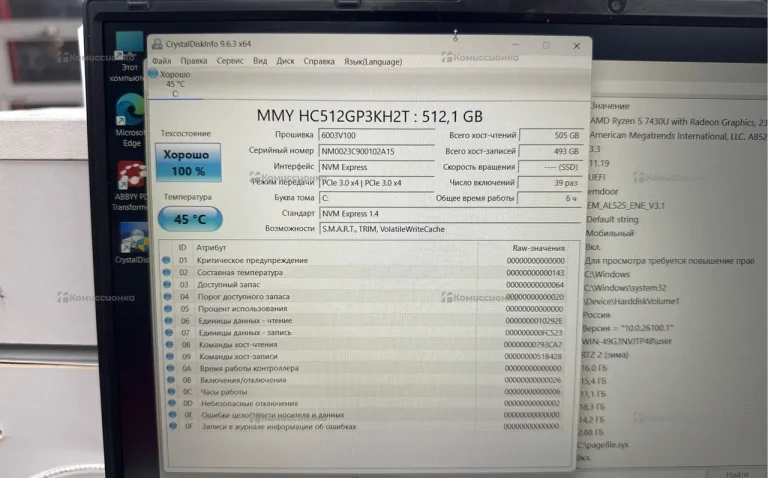Click the blue status dot of row 06
Viewport: 768px width, 478px height.
[168, 320]
